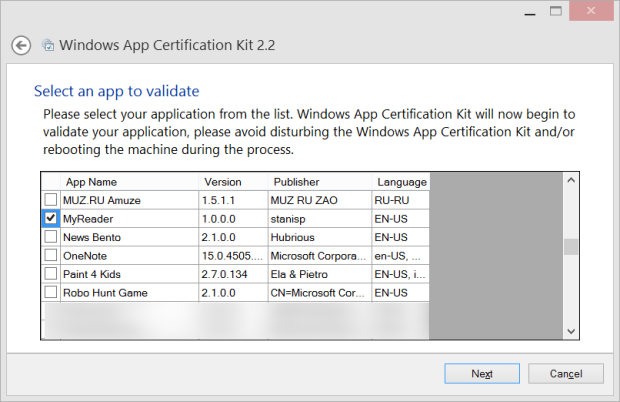
Task: Click the app list scroll down arrow
Action: pos(571,331)
